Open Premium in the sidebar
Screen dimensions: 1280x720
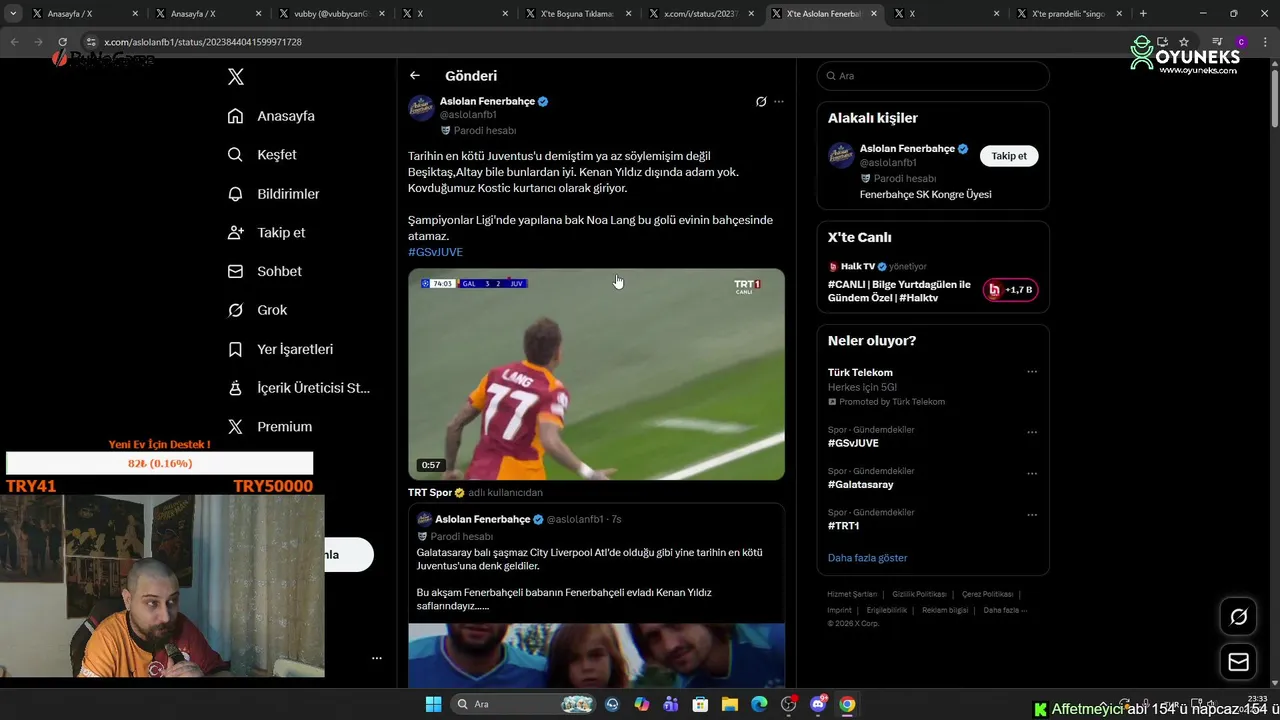(x=269, y=426)
